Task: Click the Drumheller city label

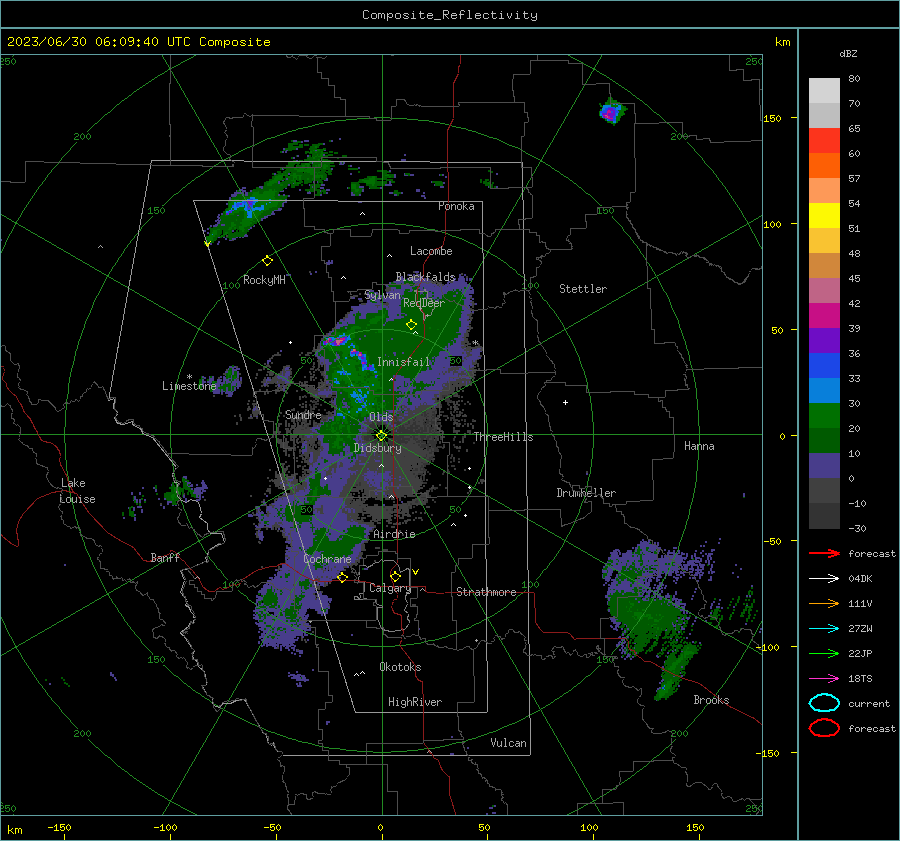Action: click(x=586, y=493)
